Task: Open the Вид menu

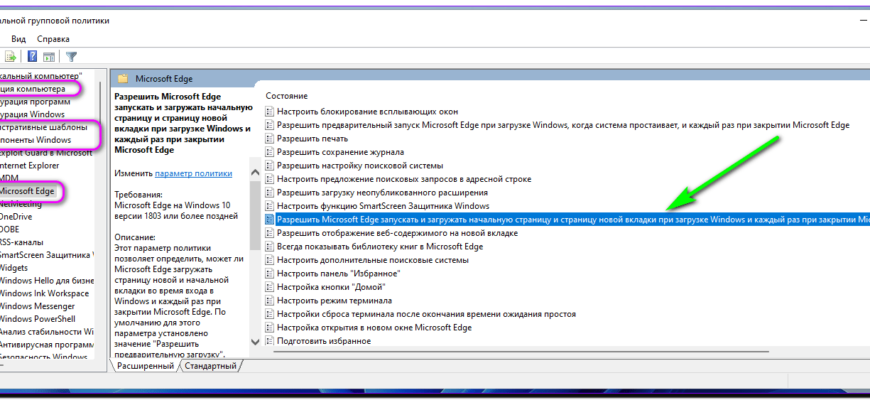Action: (18, 39)
